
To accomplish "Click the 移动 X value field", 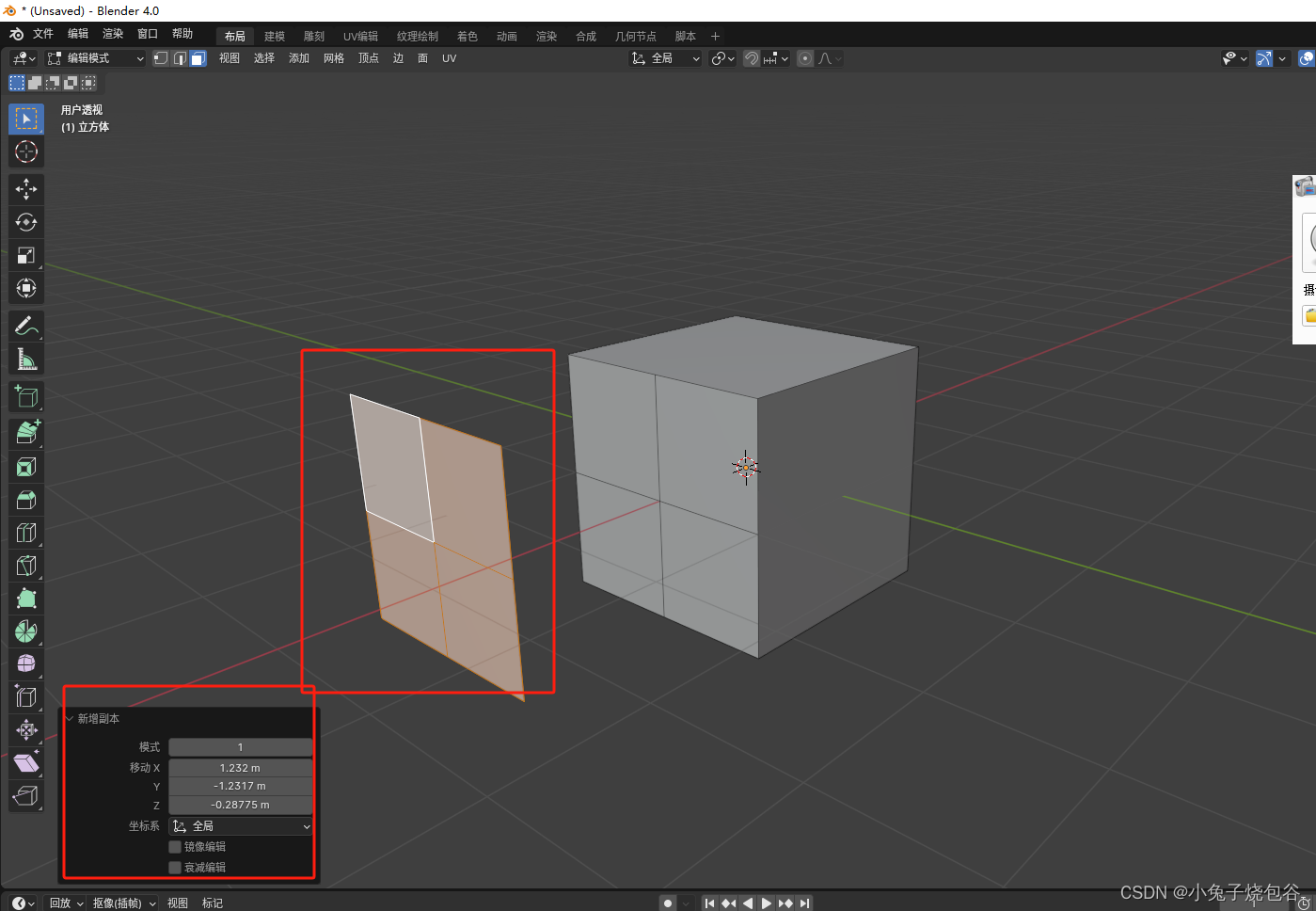I will pyautogui.click(x=241, y=768).
